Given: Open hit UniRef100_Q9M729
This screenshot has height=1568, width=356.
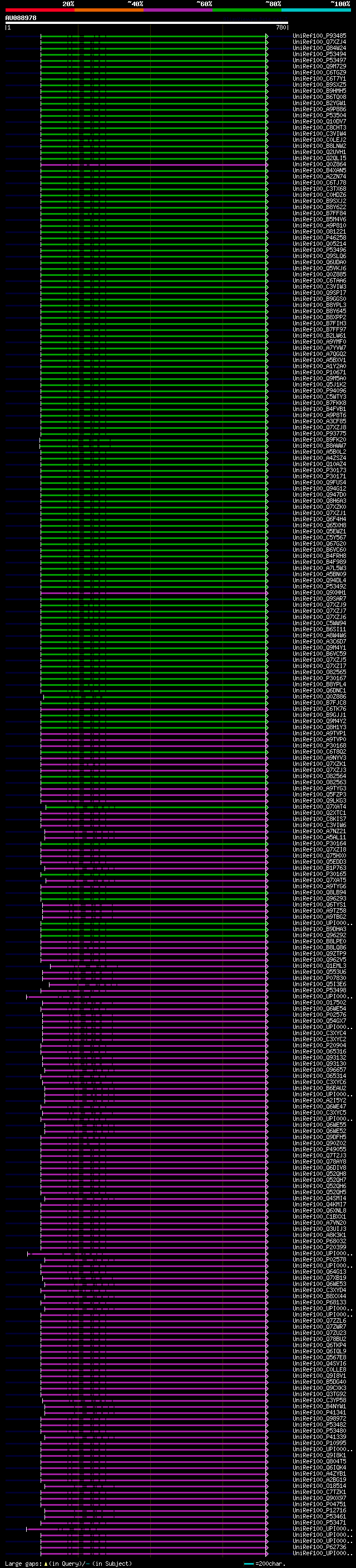Looking at the screenshot, I should coord(319,66).
